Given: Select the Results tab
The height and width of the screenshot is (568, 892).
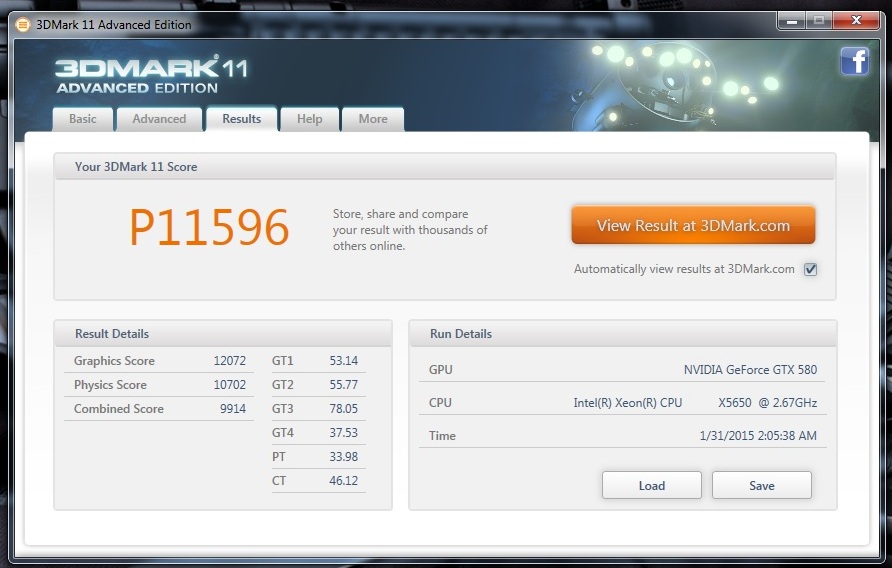Looking at the screenshot, I should (x=242, y=118).
